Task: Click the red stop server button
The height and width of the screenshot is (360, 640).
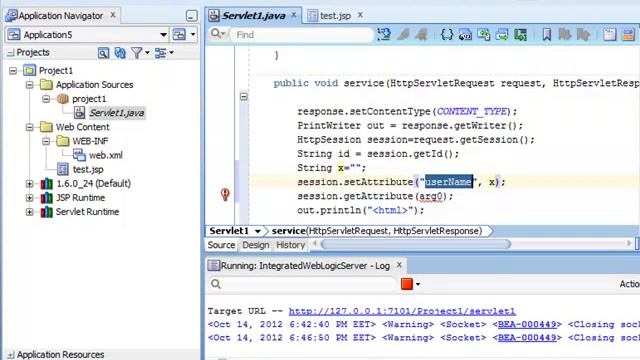Action: pos(407,284)
